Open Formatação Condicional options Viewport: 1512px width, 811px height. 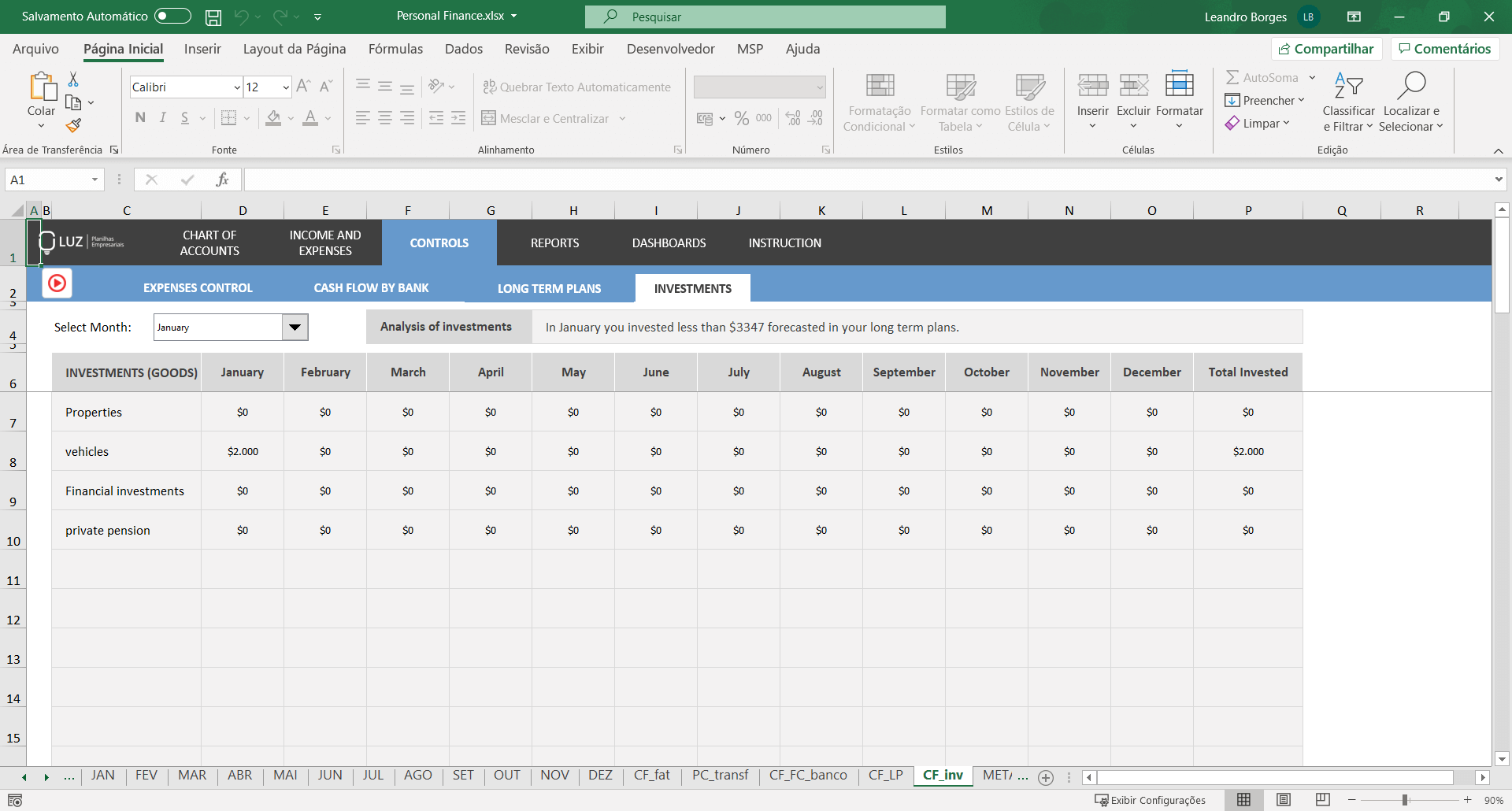tap(878, 102)
